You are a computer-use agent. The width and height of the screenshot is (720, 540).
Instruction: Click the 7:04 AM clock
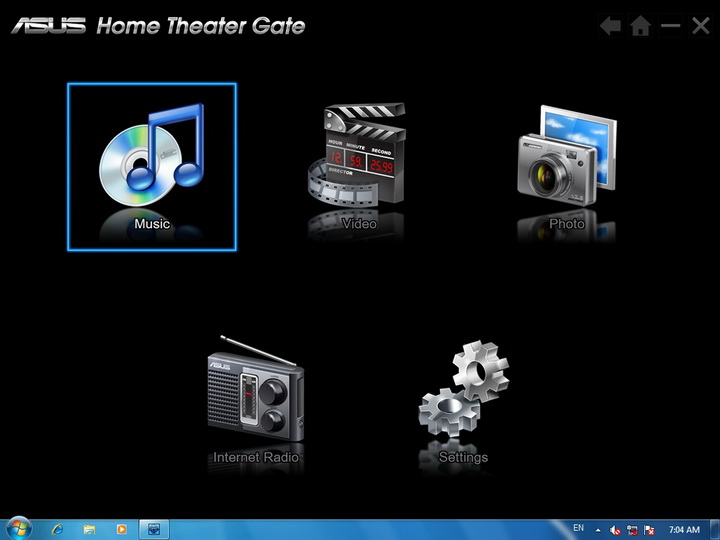684,529
